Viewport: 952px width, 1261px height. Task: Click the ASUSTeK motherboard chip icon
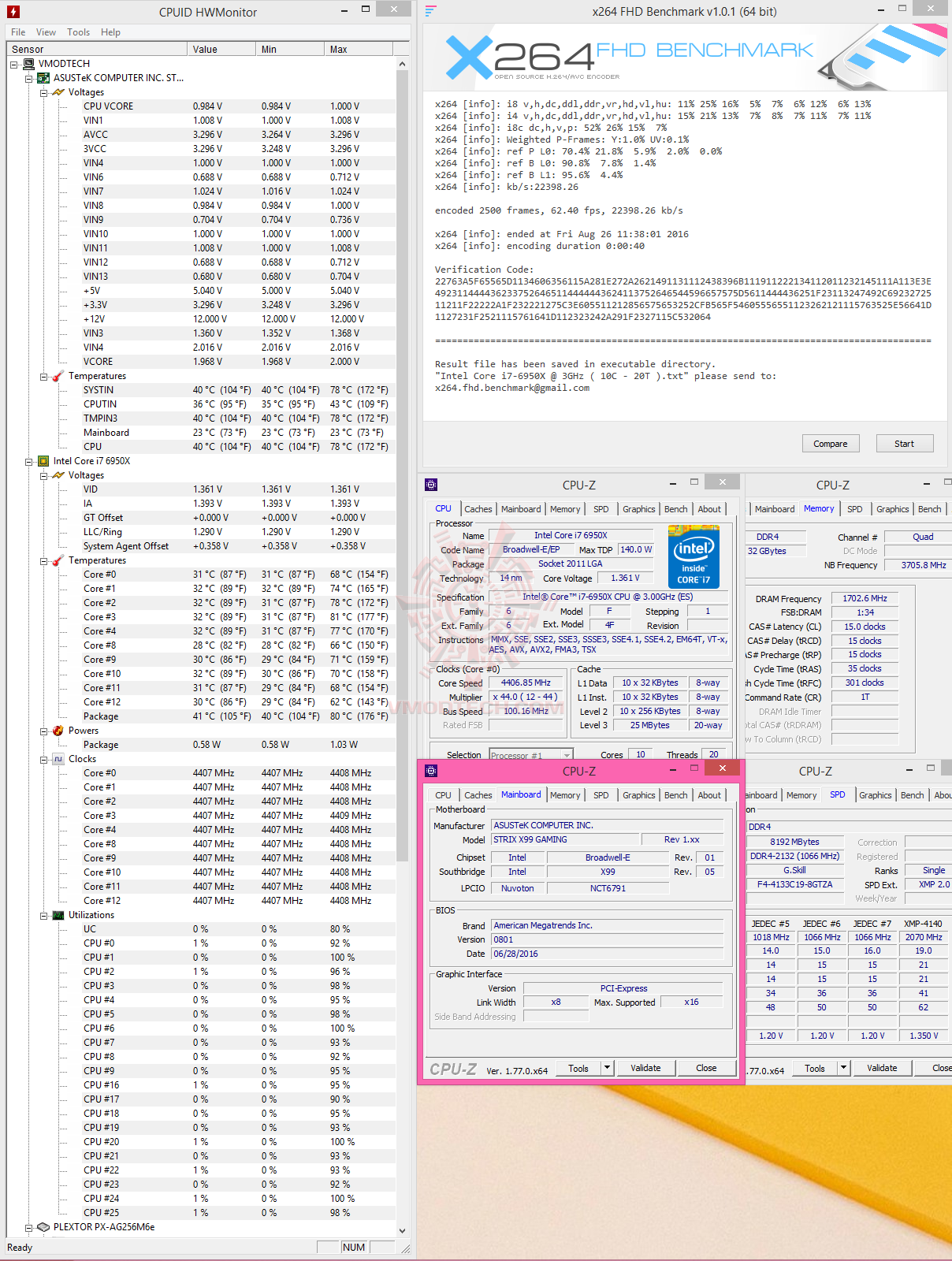[x=44, y=78]
